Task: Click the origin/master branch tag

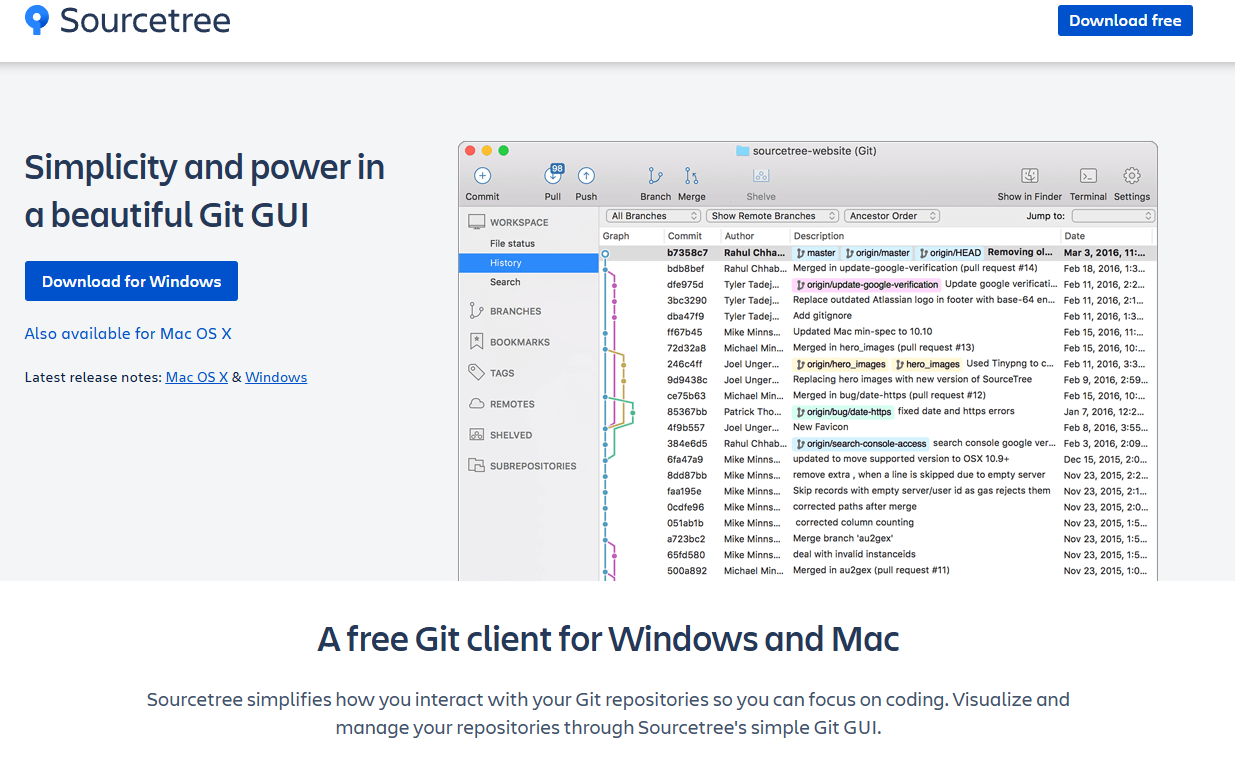Action: pos(877,253)
